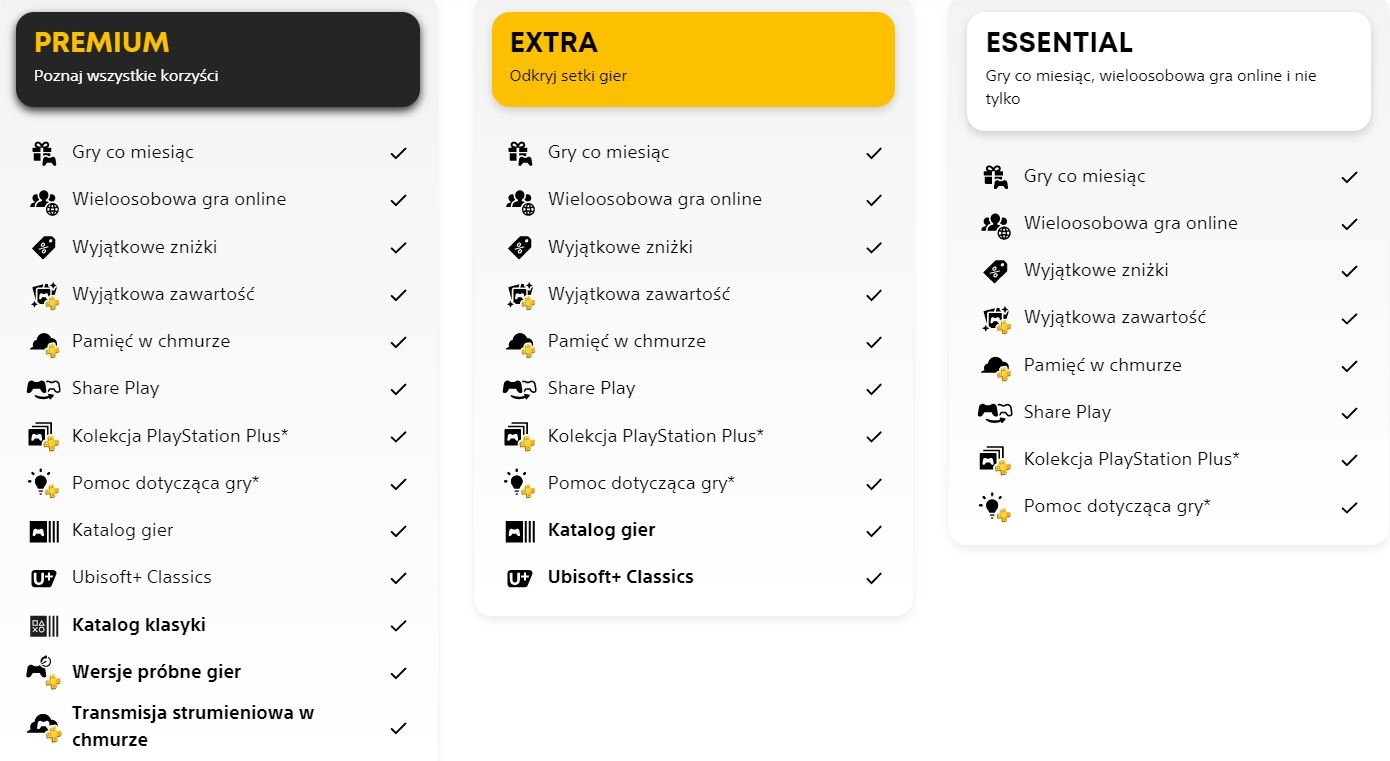The width and height of the screenshot is (1390, 761).
Task: Click the Katalog gier icon in Extra
Action: (x=520, y=531)
